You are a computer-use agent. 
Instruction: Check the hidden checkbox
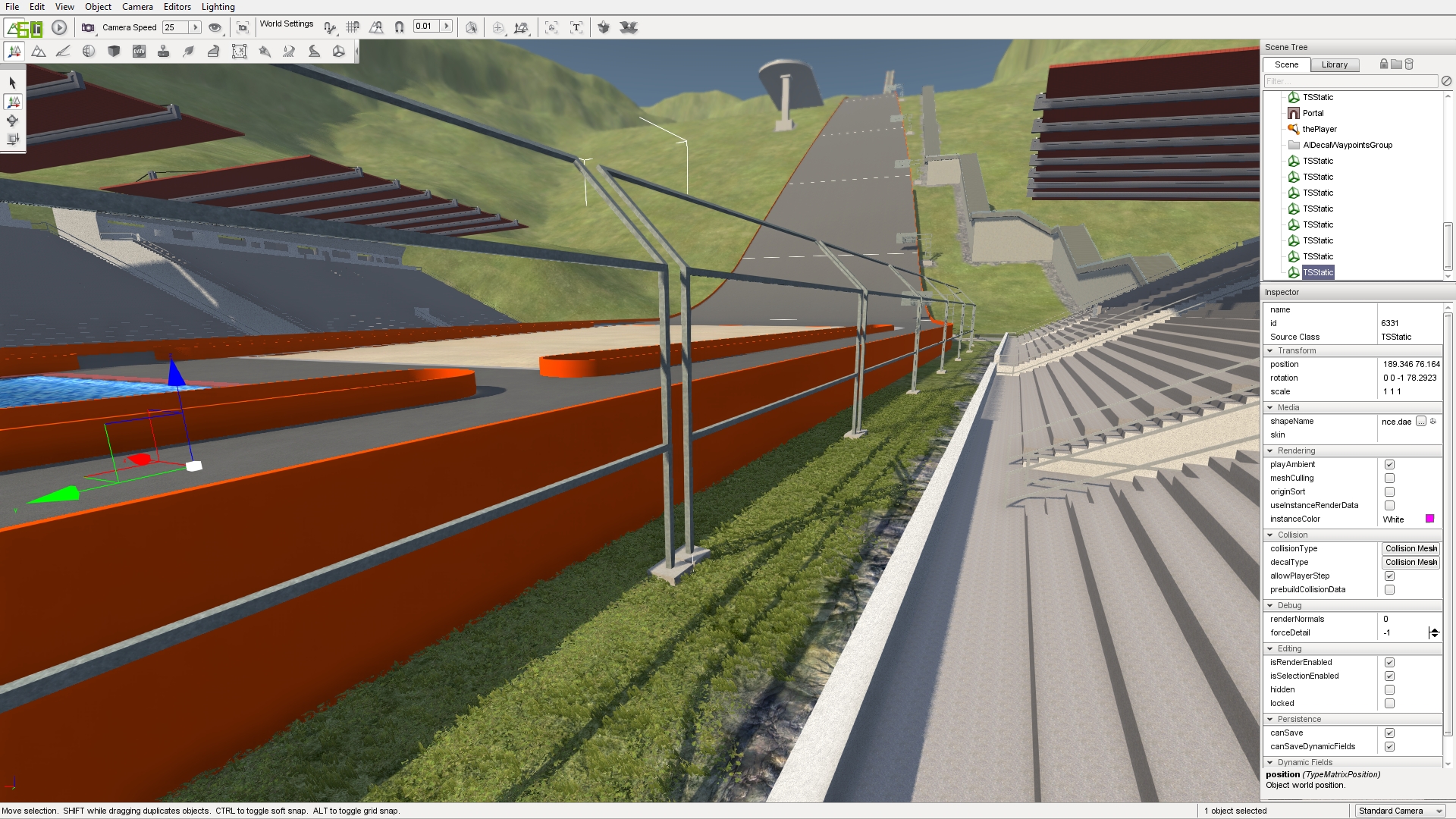click(x=1389, y=690)
